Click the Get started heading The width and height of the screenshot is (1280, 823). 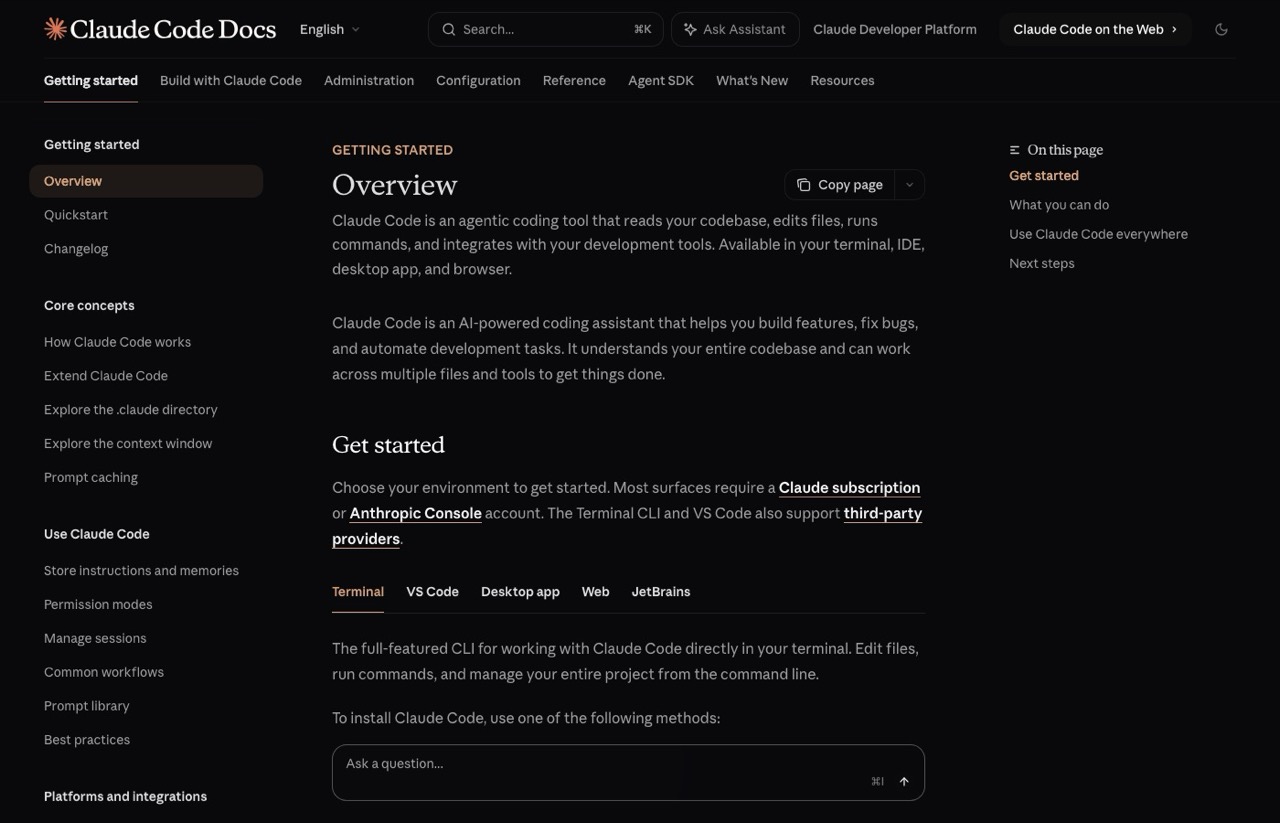pos(388,445)
